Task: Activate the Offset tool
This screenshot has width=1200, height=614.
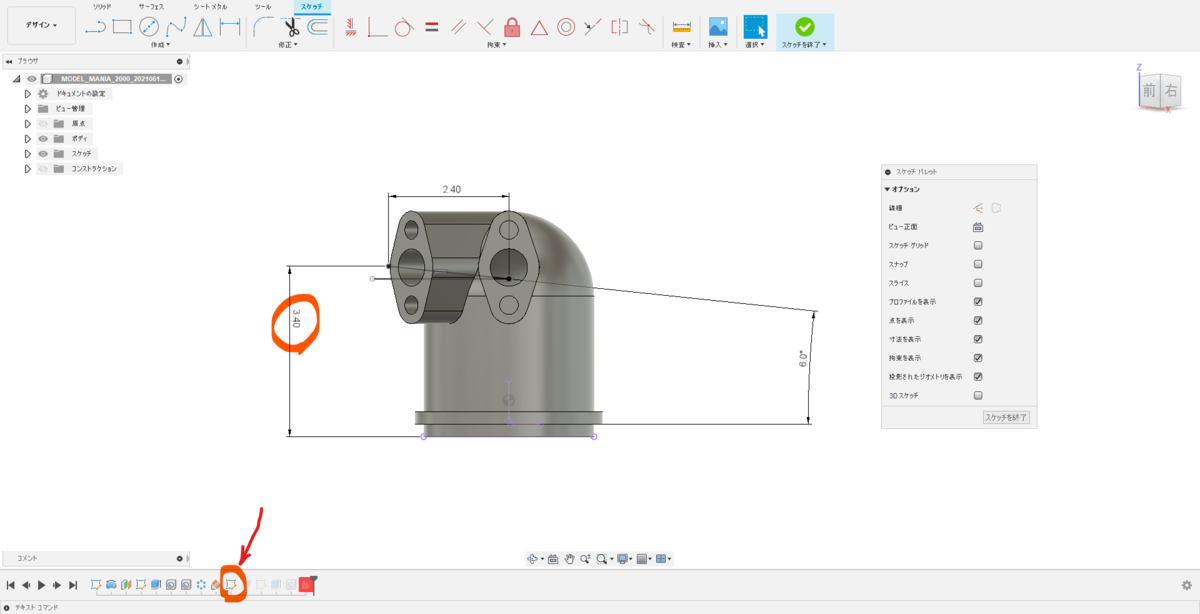Action: coord(317,27)
